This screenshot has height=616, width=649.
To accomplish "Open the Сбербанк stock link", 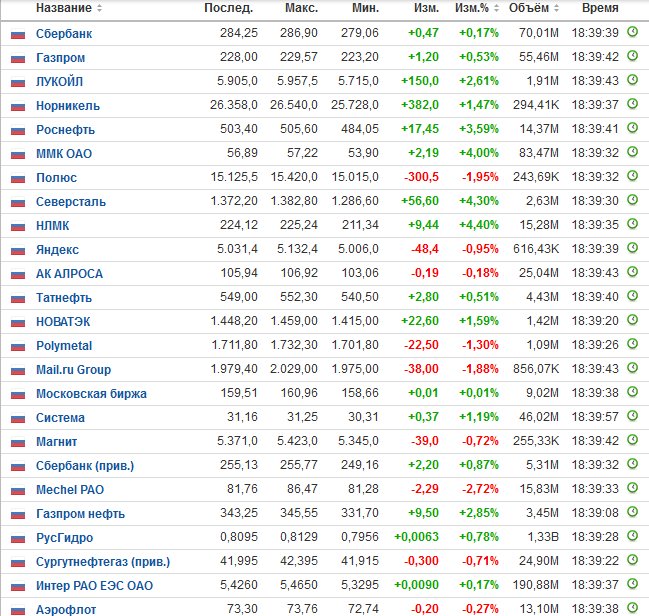I will pyautogui.click(x=64, y=34).
